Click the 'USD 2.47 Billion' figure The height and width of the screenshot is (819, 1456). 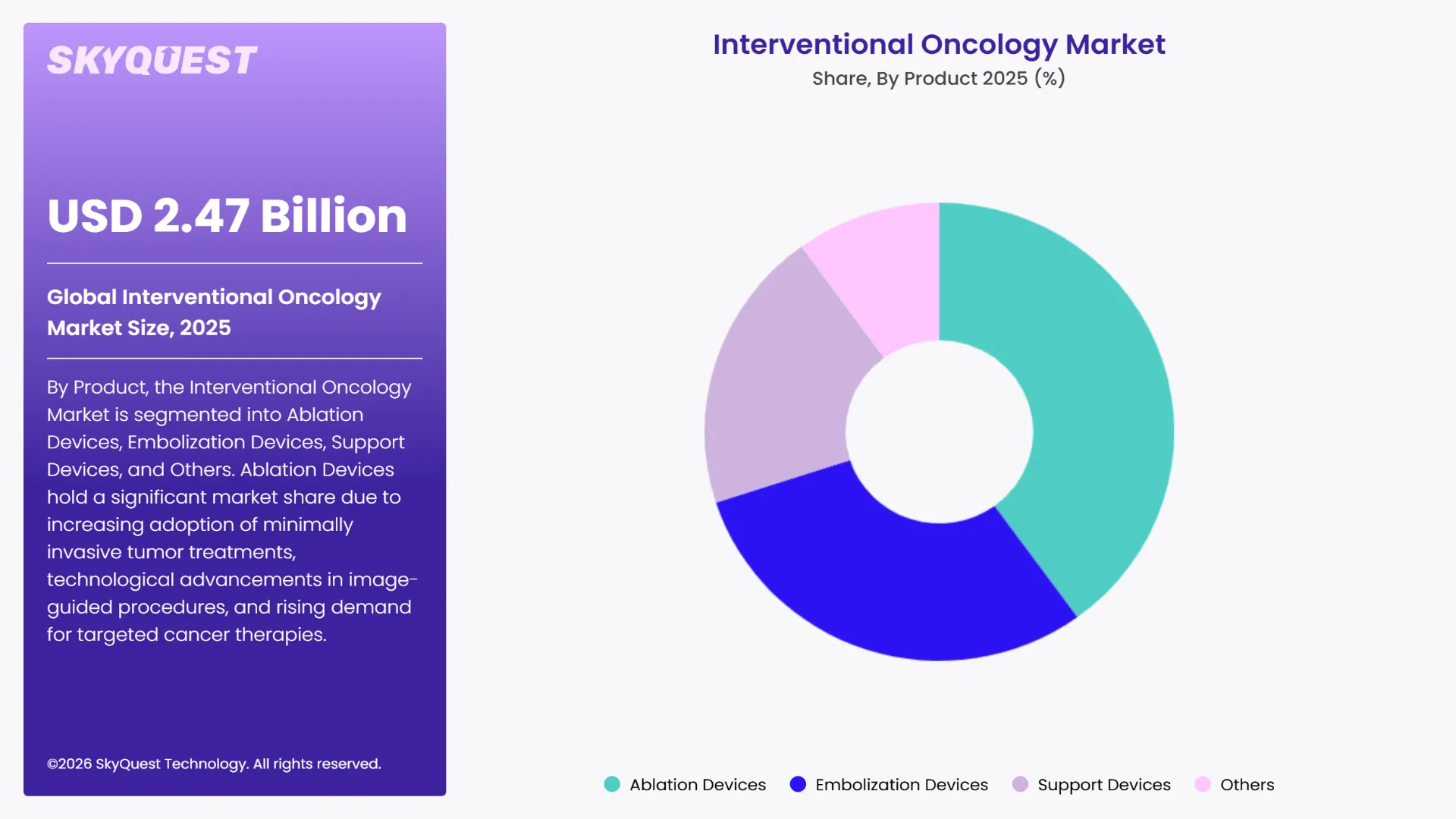(227, 215)
